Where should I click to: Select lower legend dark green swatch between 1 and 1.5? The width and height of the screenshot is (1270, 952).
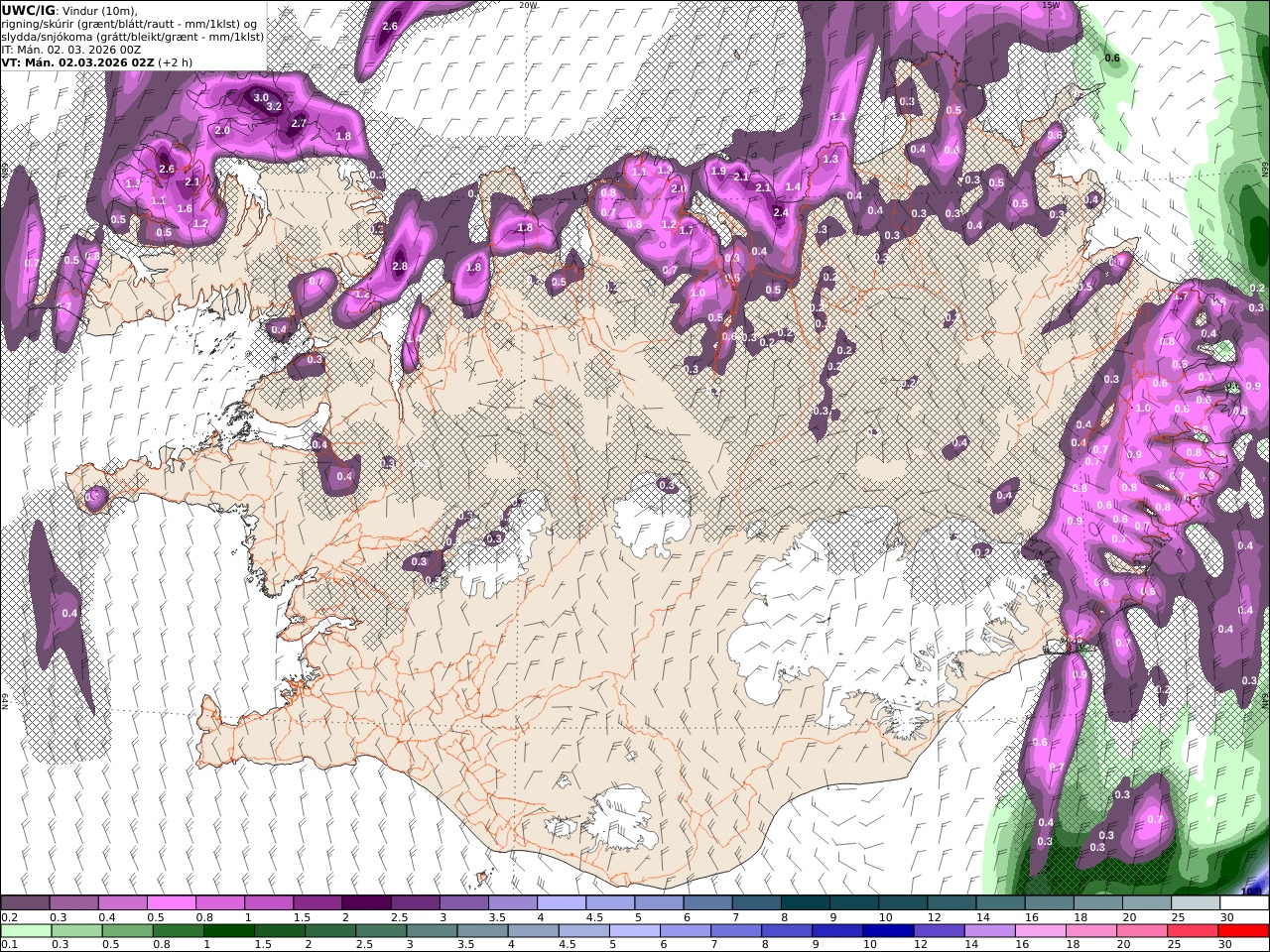click(x=231, y=930)
